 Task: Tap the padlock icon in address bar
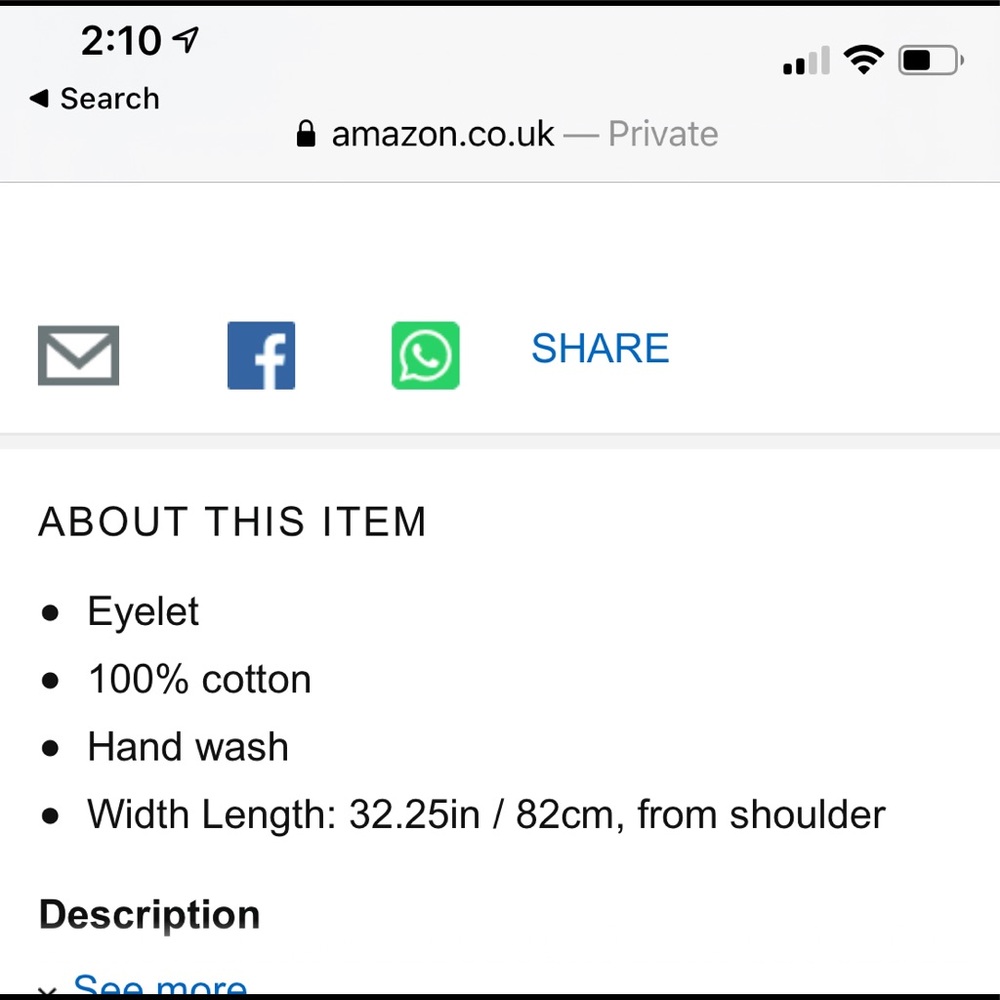(x=306, y=134)
